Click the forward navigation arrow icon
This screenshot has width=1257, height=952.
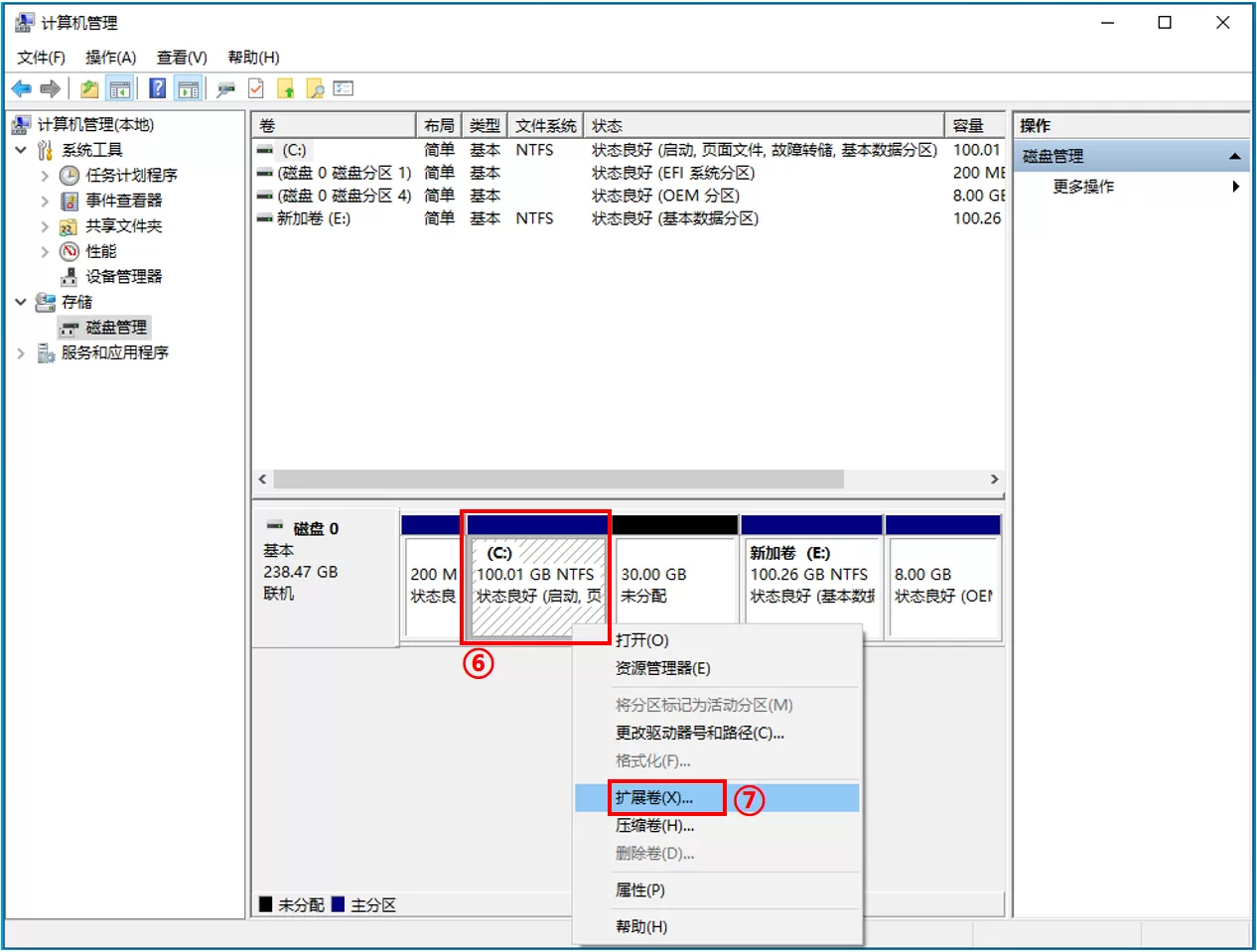click(x=48, y=88)
